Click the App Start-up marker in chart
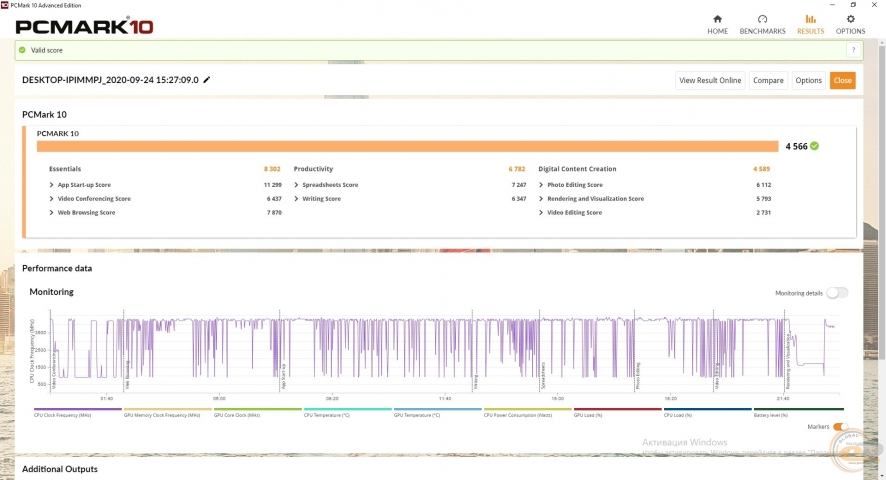 [283, 376]
